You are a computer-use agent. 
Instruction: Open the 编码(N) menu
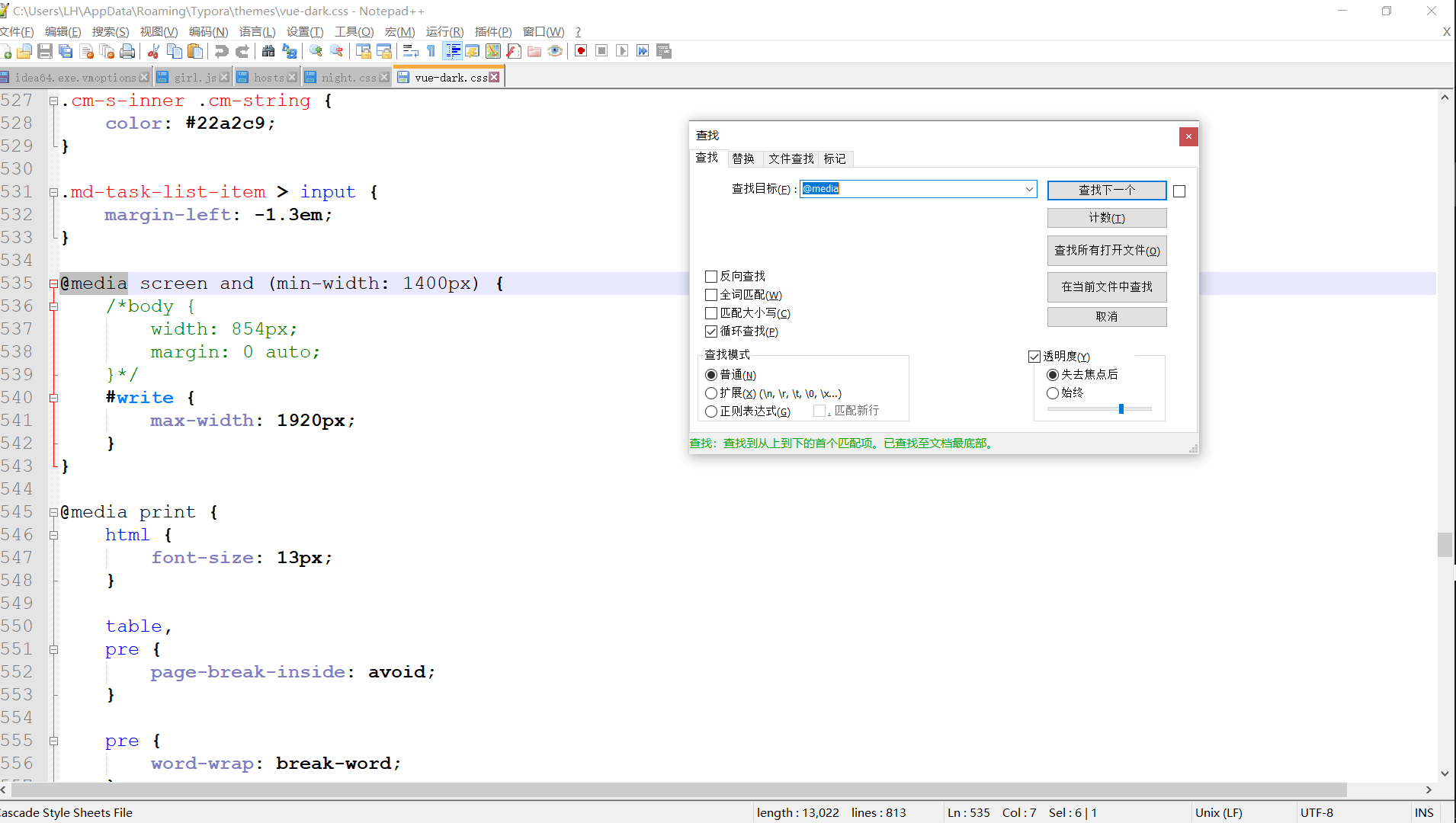point(208,31)
